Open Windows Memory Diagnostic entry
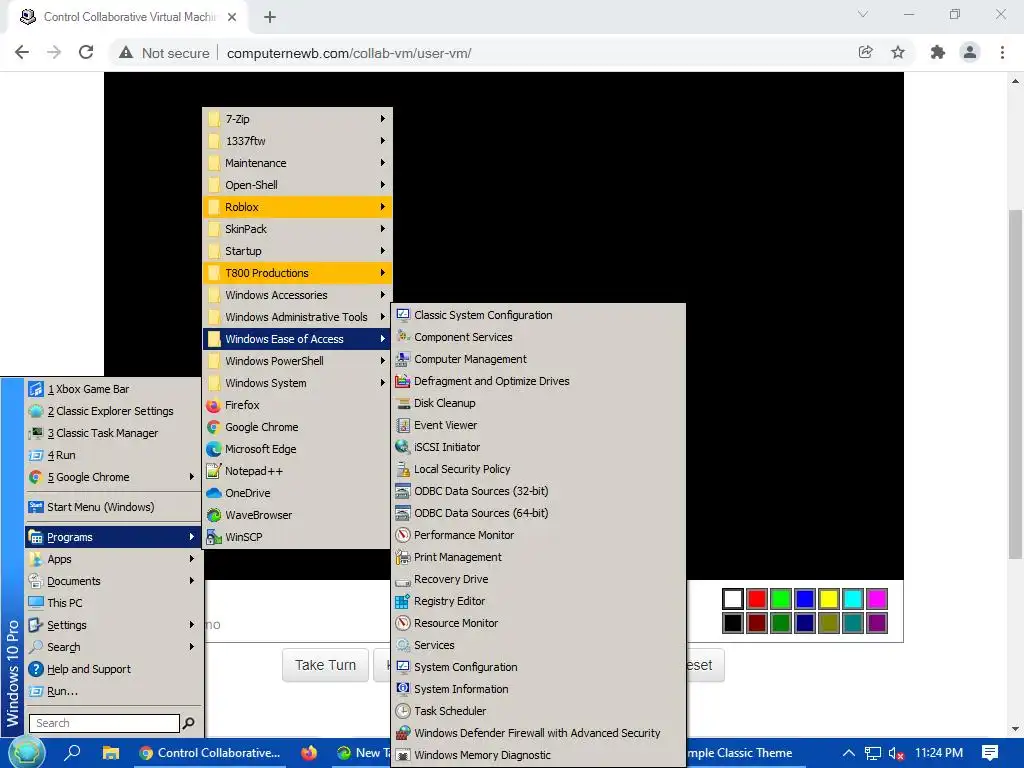The height and width of the screenshot is (768, 1024). pos(539,755)
